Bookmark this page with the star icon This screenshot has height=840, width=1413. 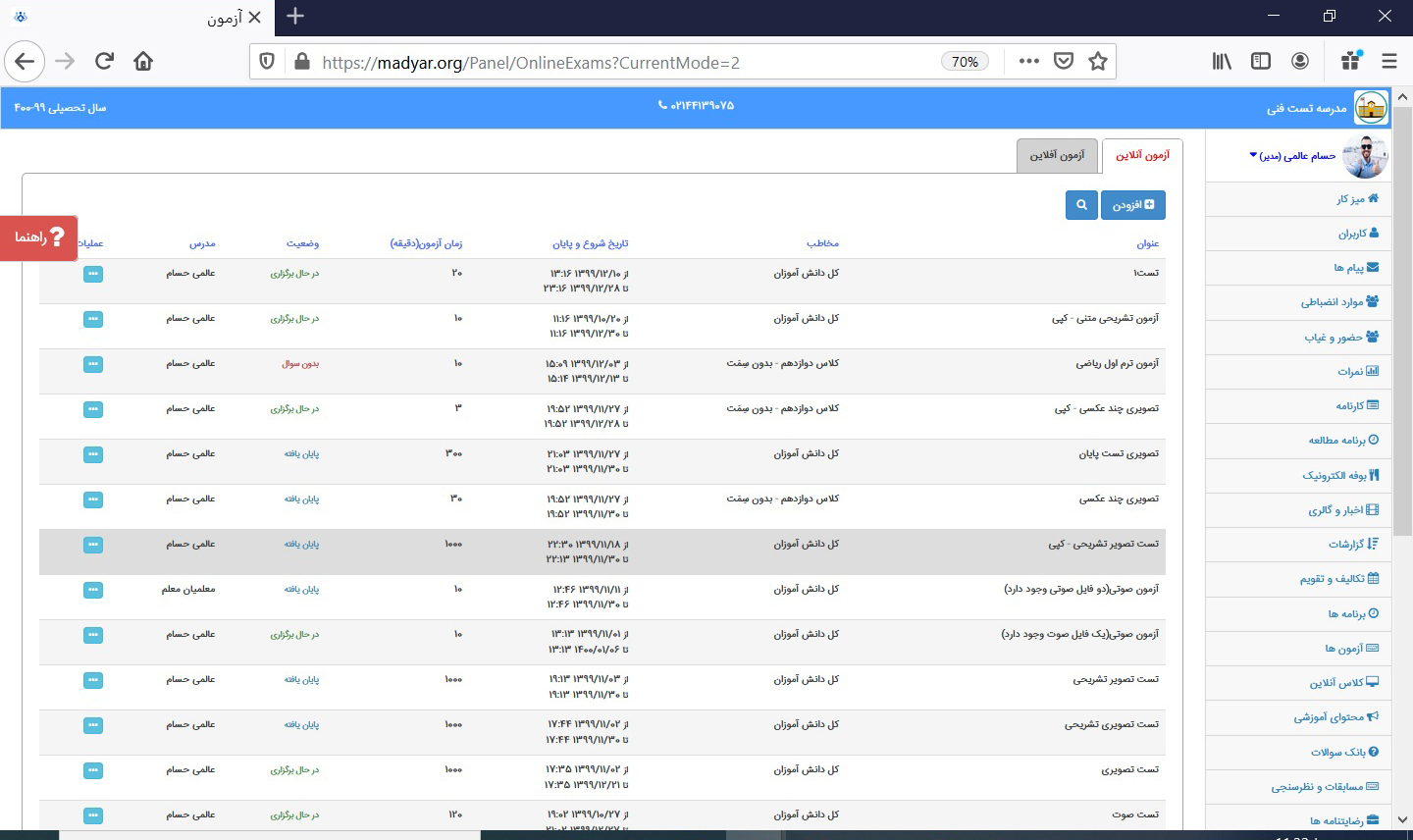click(1098, 61)
